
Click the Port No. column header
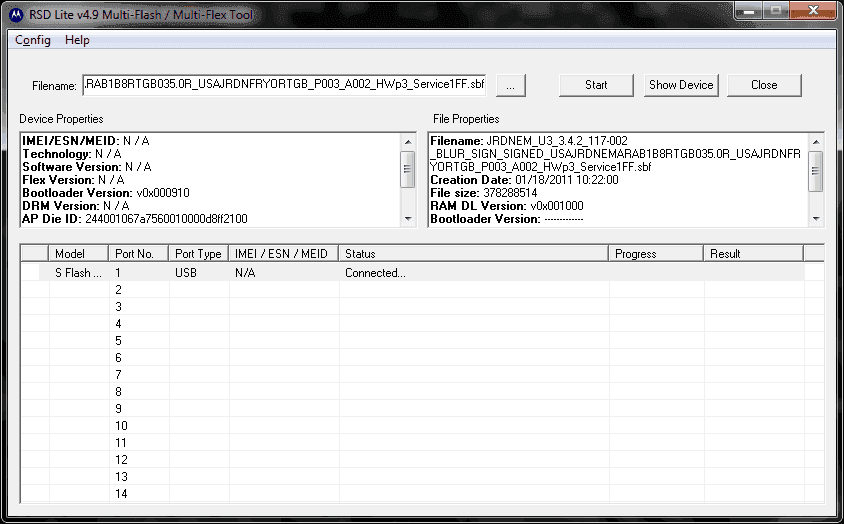pyautogui.click(x=139, y=254)
